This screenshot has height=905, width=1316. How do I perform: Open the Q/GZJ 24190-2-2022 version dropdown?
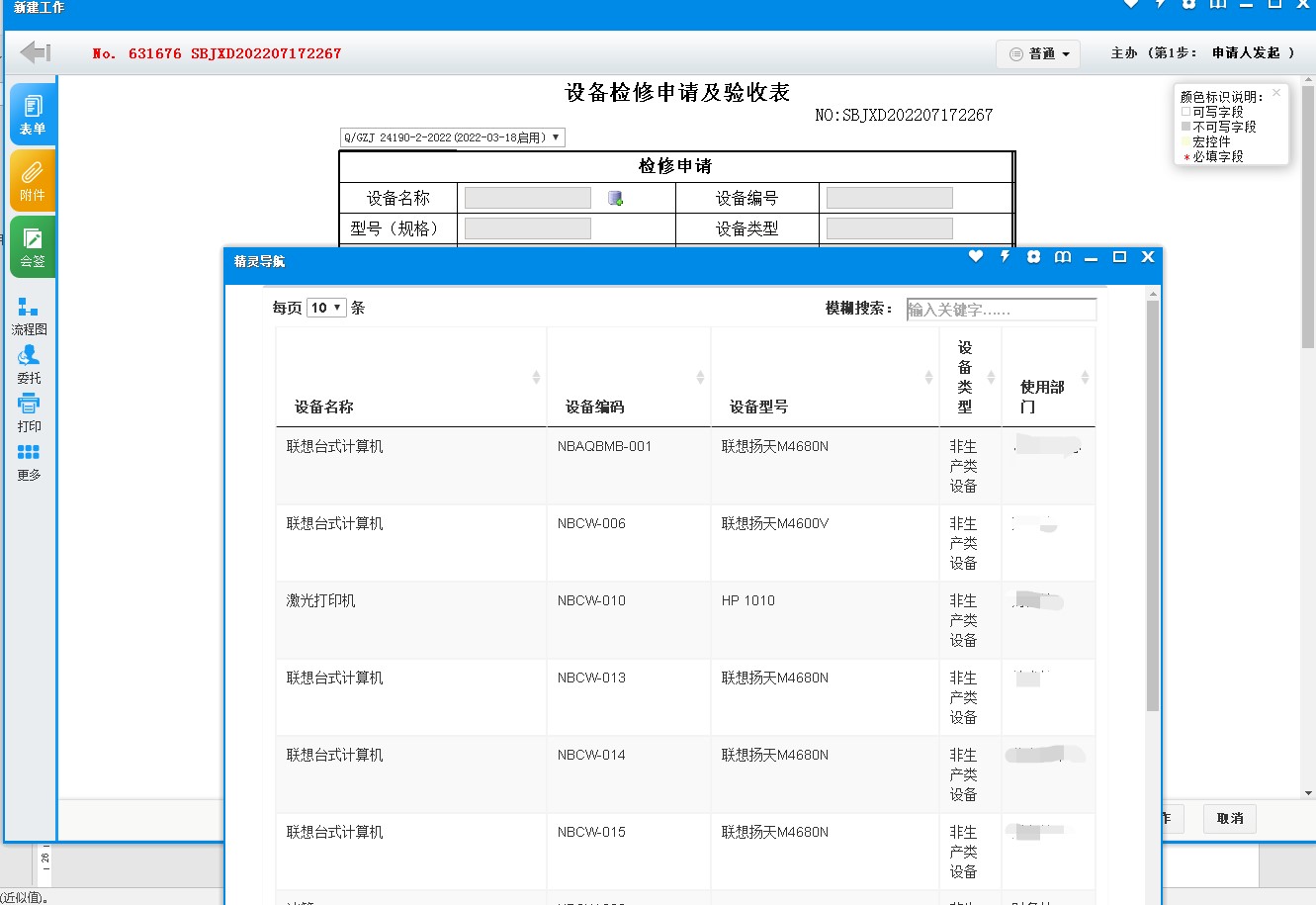[452, 137]
